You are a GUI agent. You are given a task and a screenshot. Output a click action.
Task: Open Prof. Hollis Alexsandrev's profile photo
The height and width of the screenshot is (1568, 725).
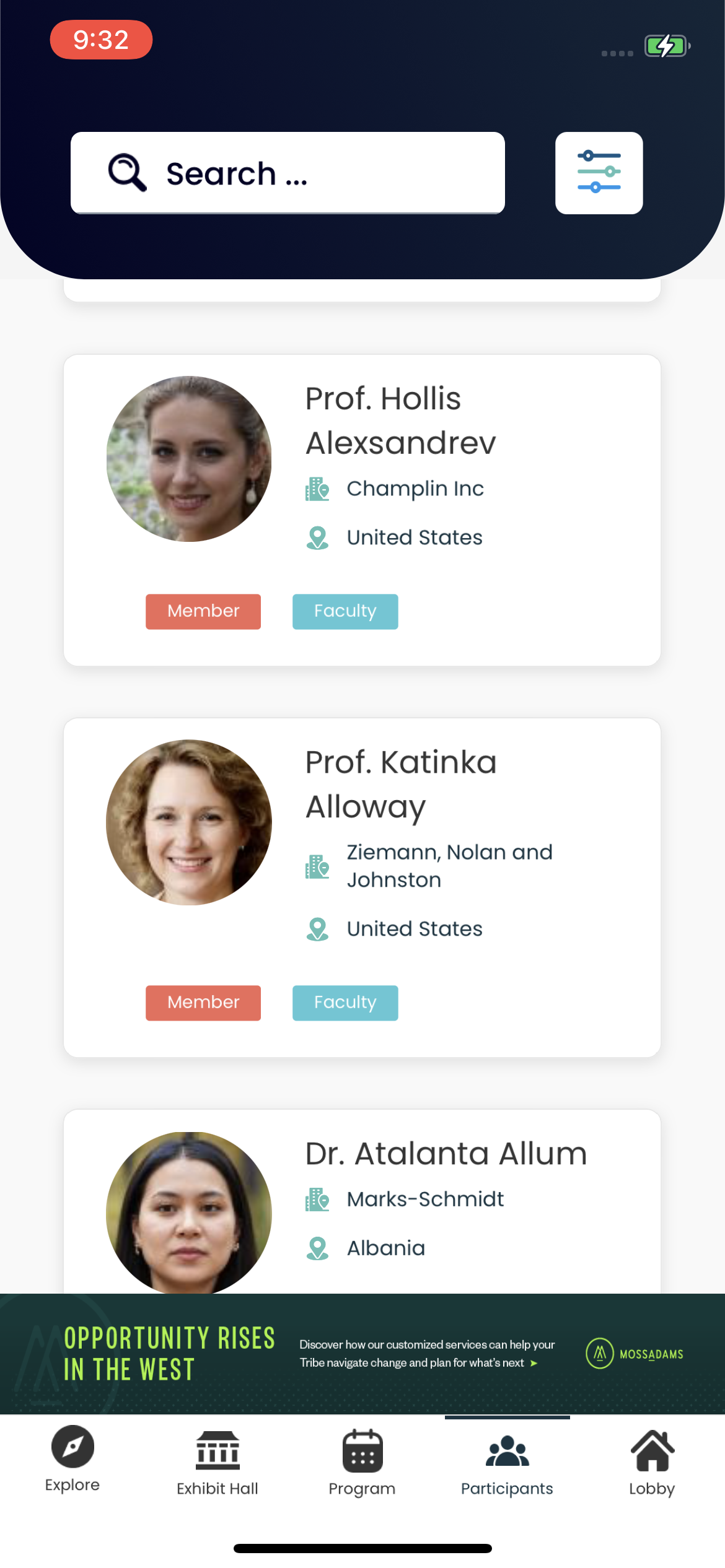(x=189, y=459)
